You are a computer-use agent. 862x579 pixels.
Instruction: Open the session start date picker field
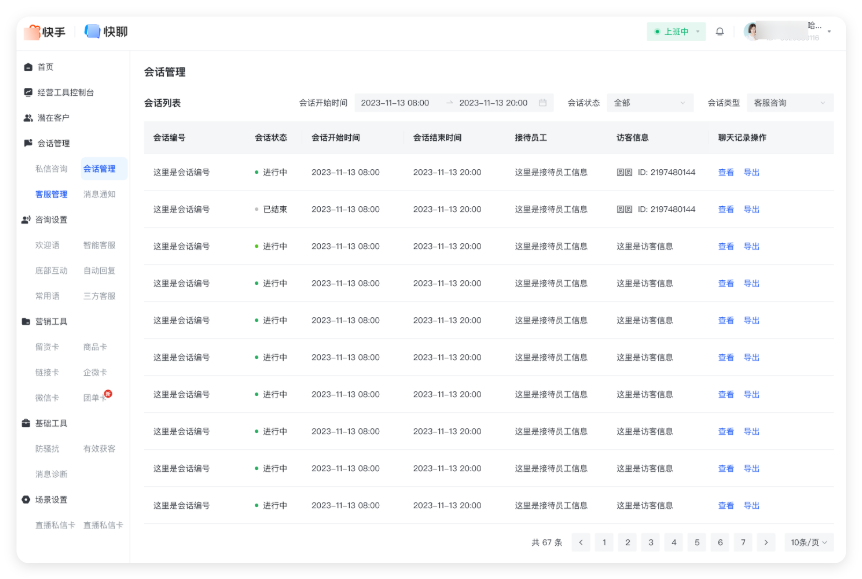coord(394,102)
